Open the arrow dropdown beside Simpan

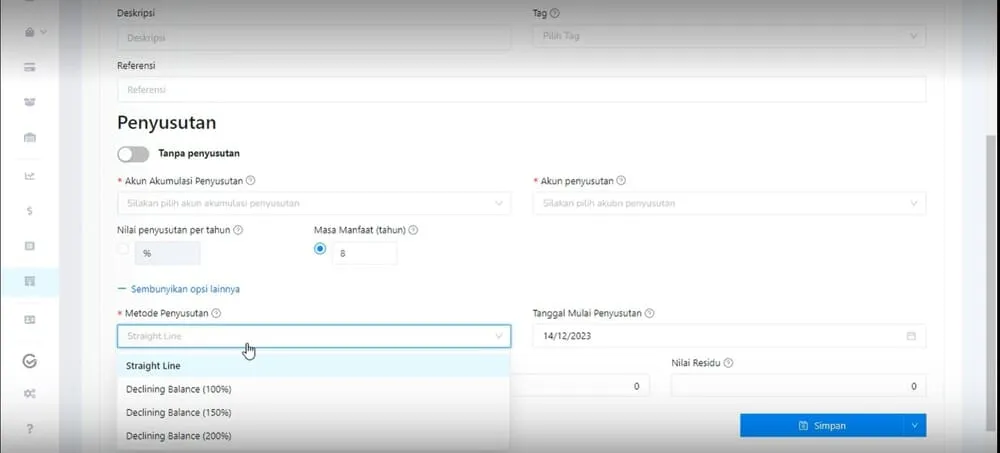point(915,426)
